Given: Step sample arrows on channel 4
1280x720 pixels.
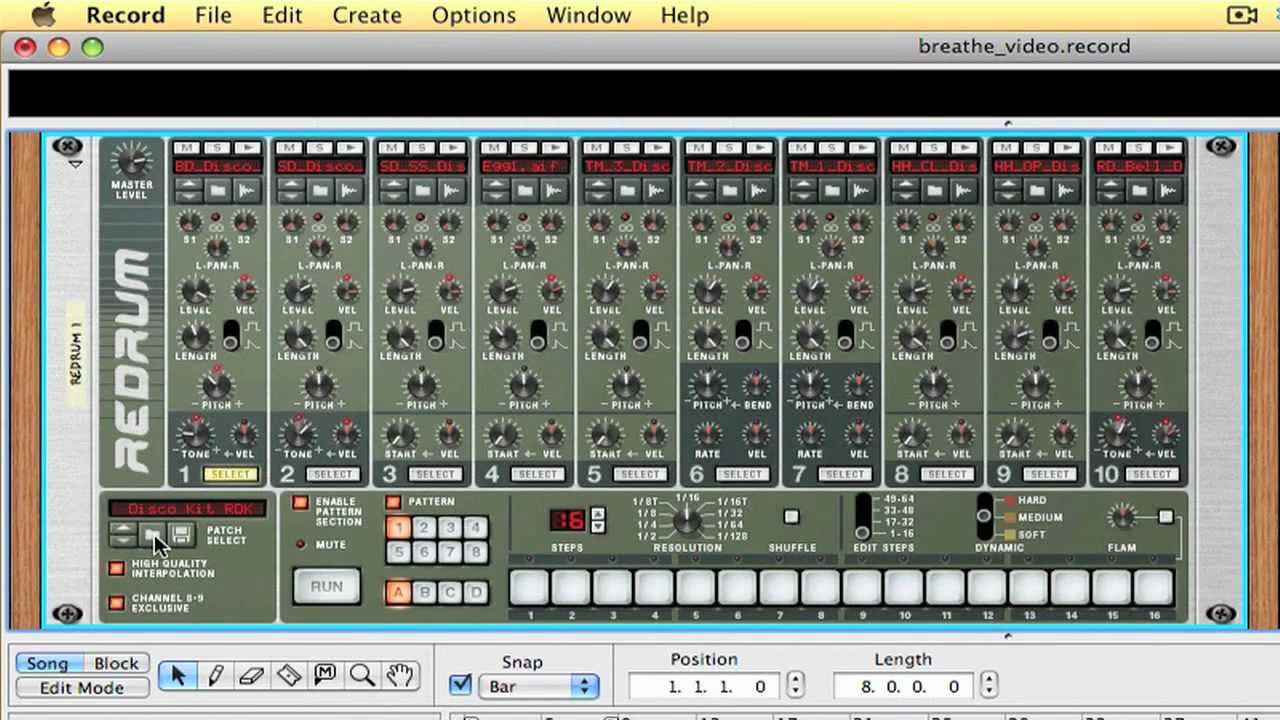Looking at the screenshot, I should coord(495,190).
